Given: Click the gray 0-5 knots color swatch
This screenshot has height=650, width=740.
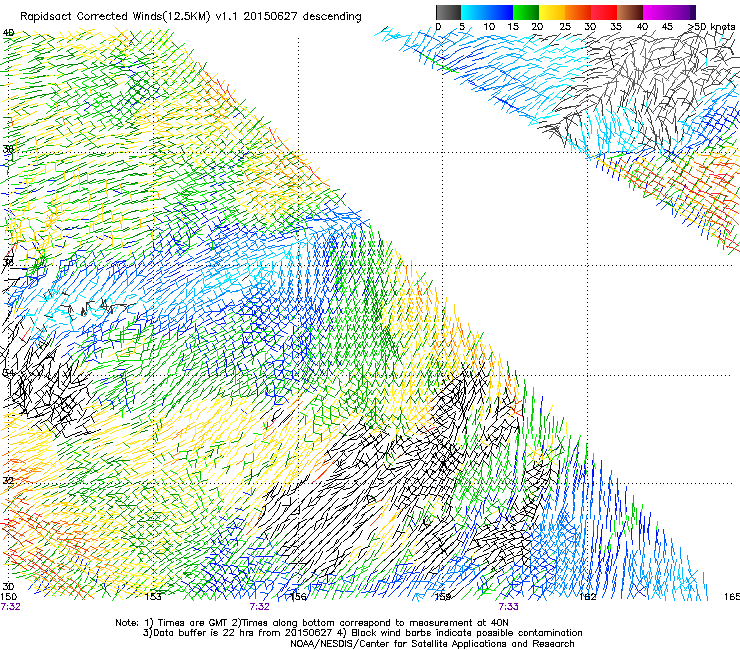Looking at the screenshot, I should [448, 12].
